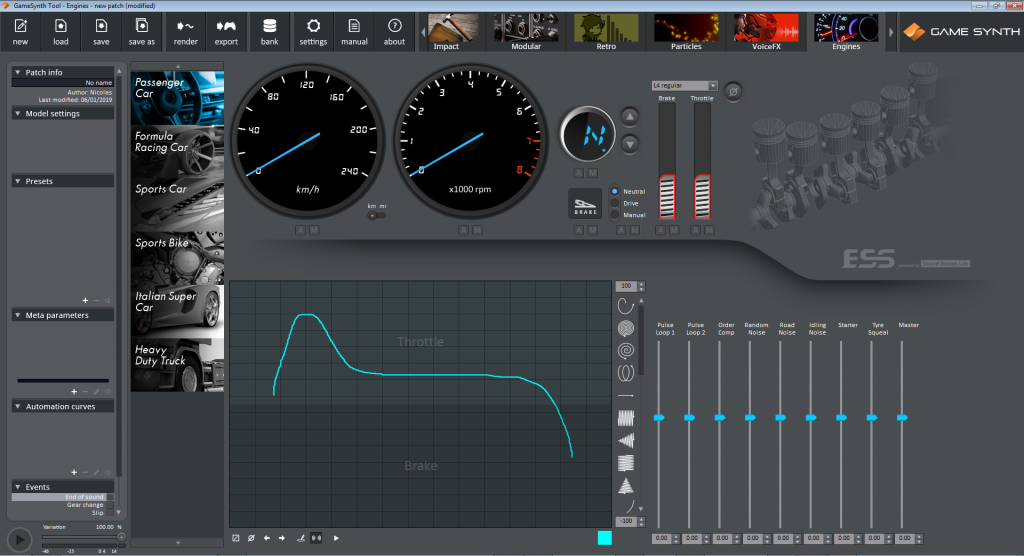Click the gear shift up arrow
1024x556 pixels.
pyautogui.click(x=630, y=117)
